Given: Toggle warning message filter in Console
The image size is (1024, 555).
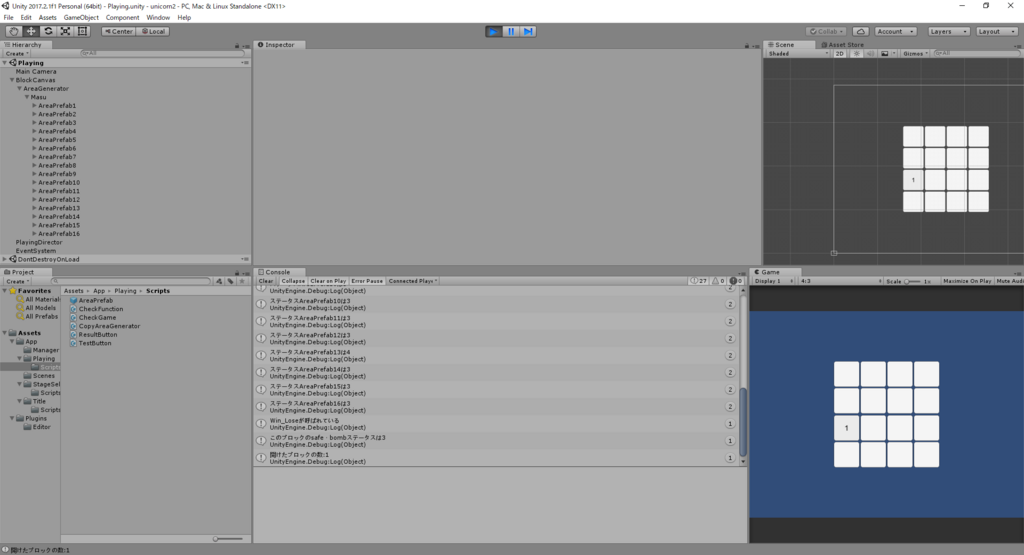Looking at the screenshot, I should pos(718,281).
